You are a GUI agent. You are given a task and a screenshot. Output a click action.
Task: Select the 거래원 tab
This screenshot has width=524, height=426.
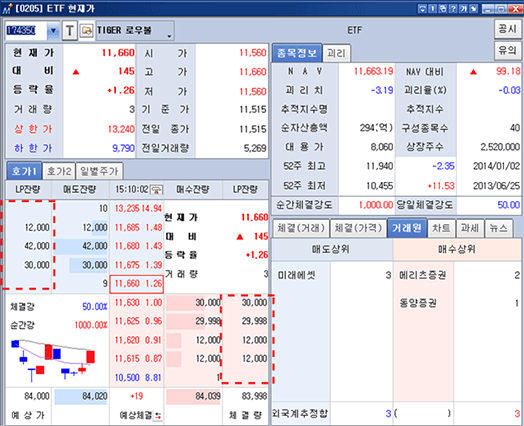coord(407,228)
